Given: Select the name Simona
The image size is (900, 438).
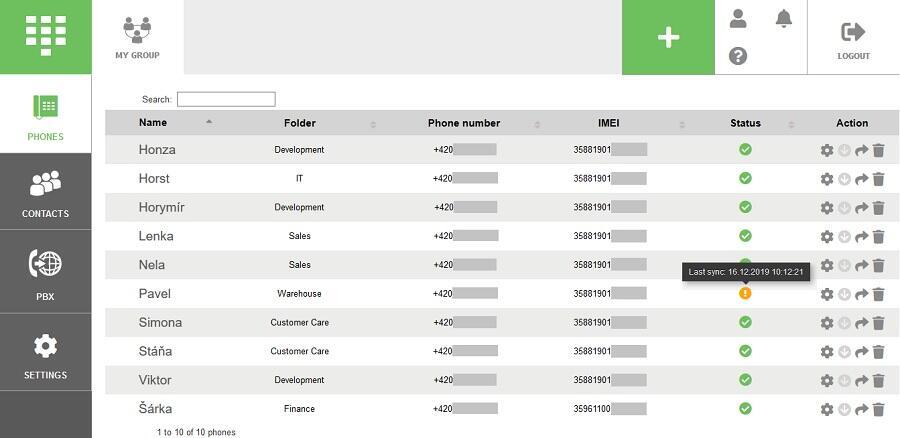Looking at the screenshot, I should tap(160, 322).
